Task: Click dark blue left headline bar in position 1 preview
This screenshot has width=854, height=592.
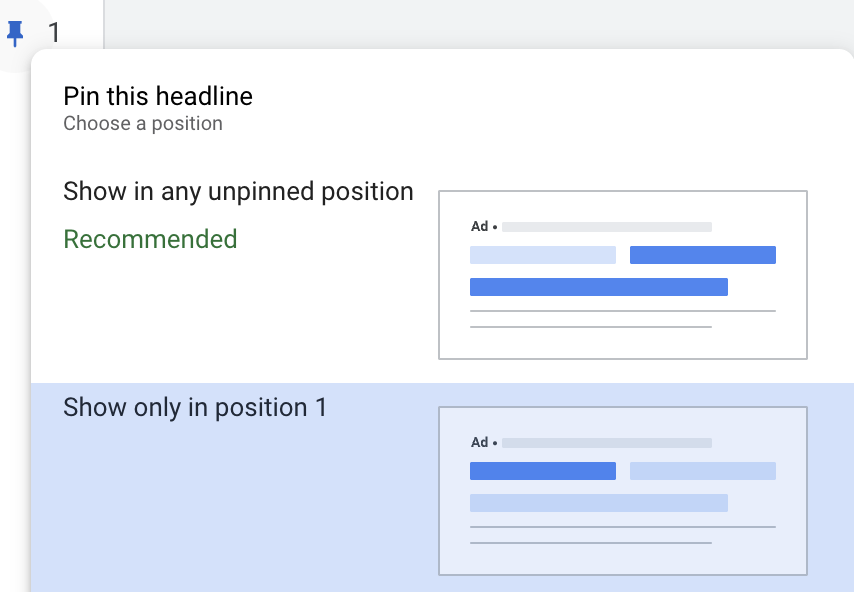Action: 543,471
